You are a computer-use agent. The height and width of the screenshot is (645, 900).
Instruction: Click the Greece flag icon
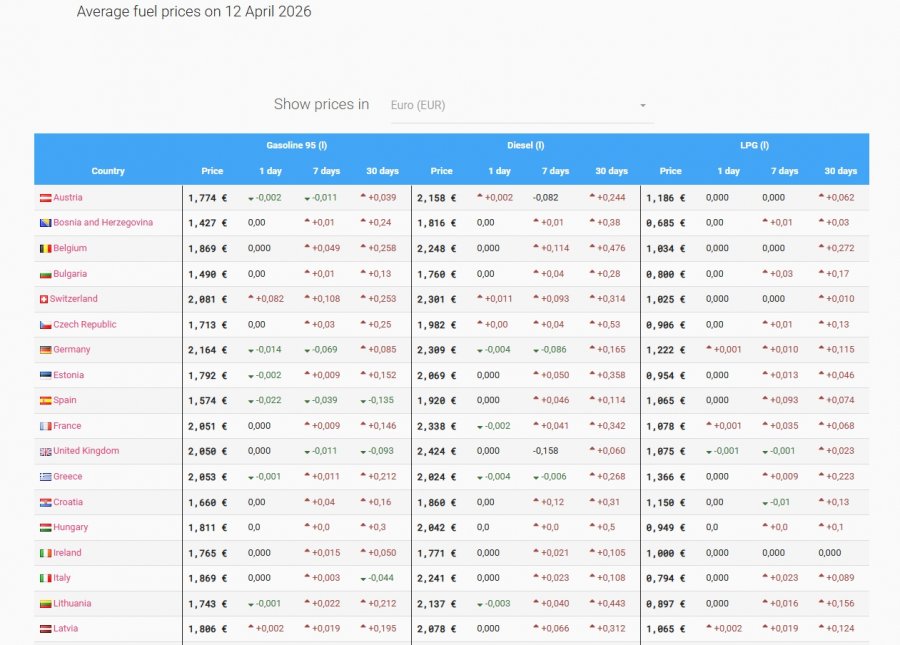45,477
